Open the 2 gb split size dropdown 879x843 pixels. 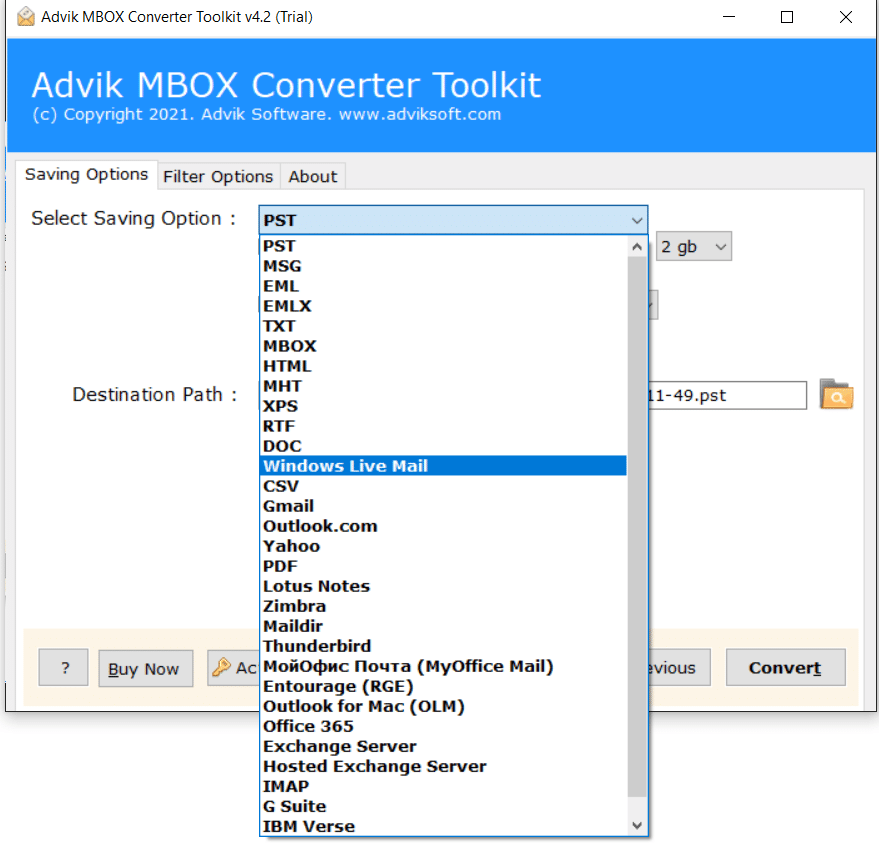tap(693, 247)
